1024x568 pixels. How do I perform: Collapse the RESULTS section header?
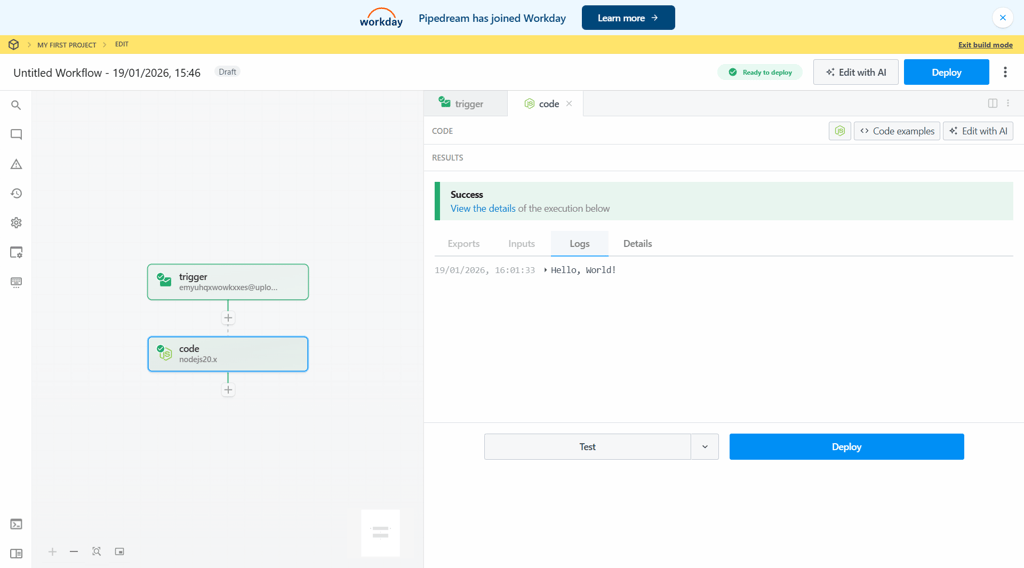click(x=447, y=158)
